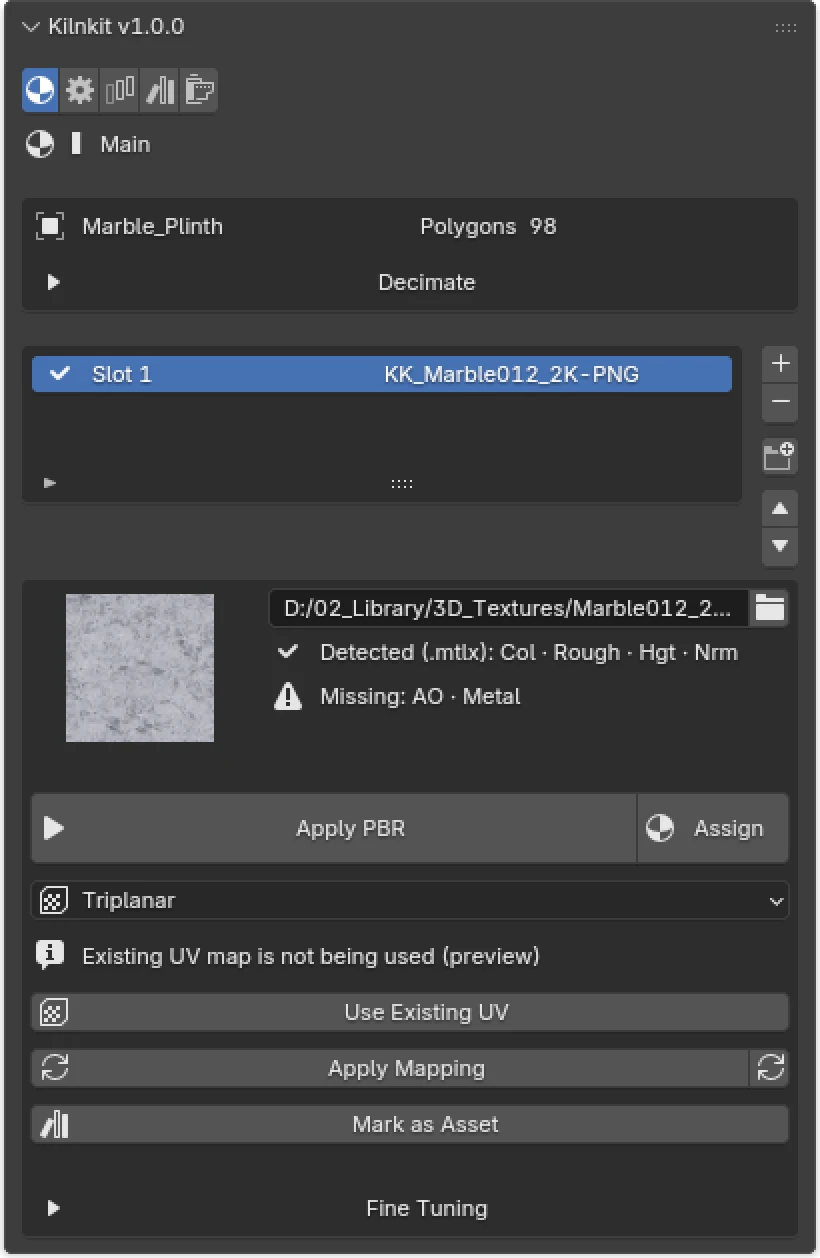This screenshot has width=820, height=1258.
Task: Click the small refresh icon right of Apply Mapping
Action: (770, 1068)
